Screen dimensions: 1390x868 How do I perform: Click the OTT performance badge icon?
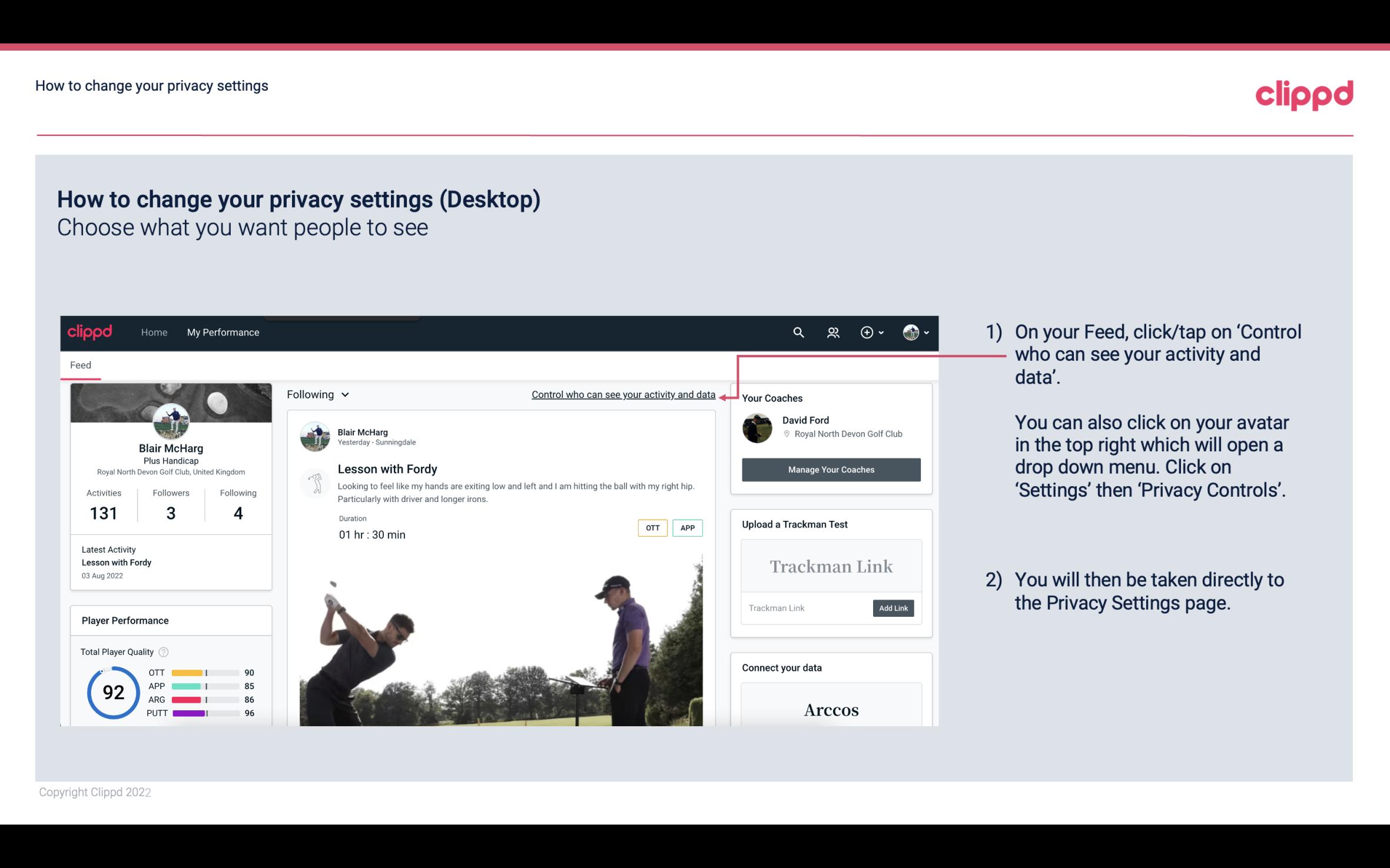[651, 528]
